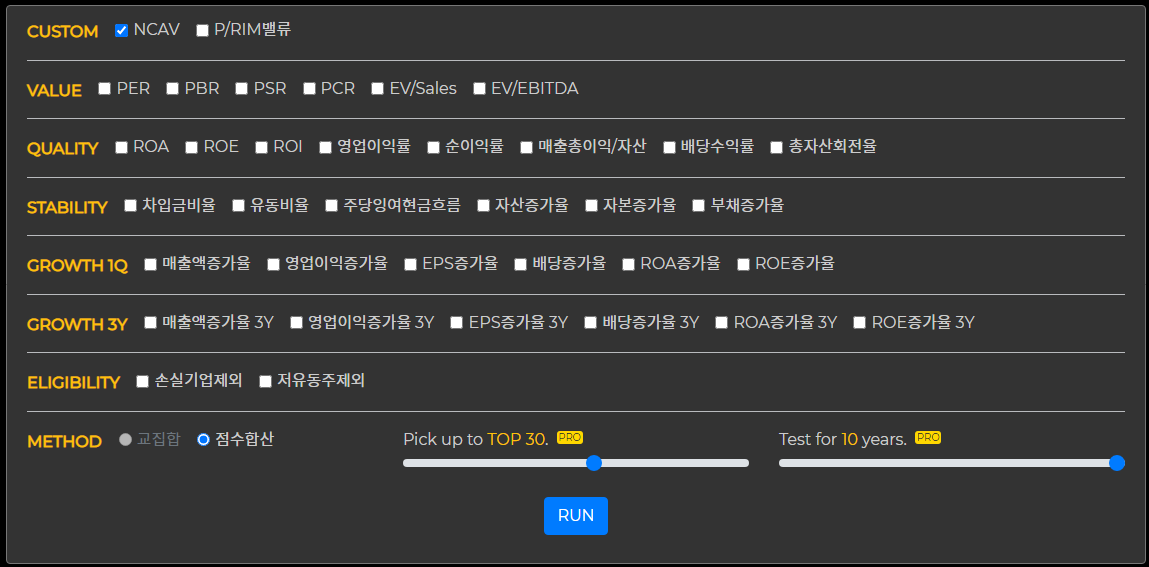Viewport: 1149px width, 567px height.
Task: Choose the 교집합 method radio button
Action: tap(125, 440)
